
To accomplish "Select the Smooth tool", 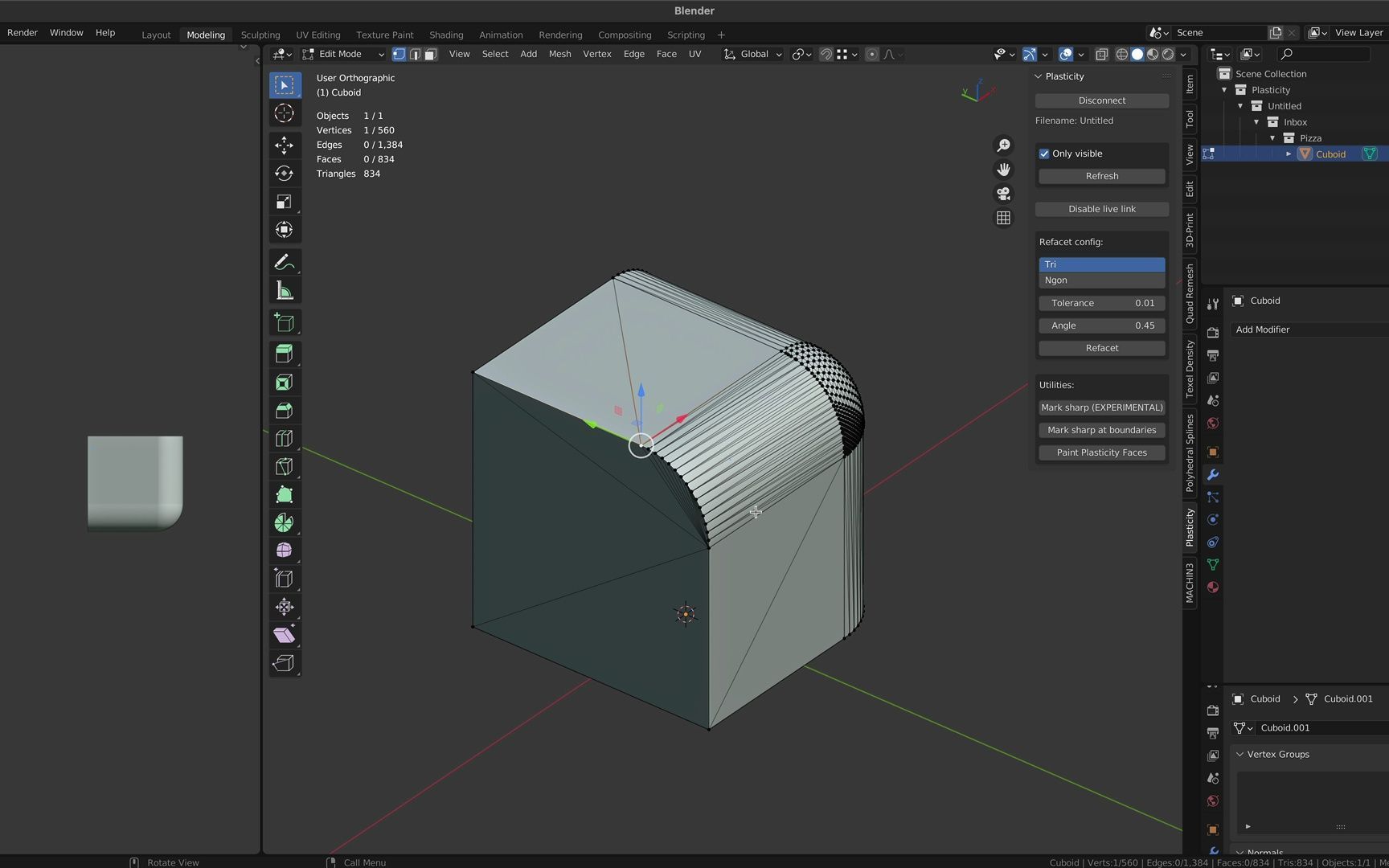I will (284, 551).
